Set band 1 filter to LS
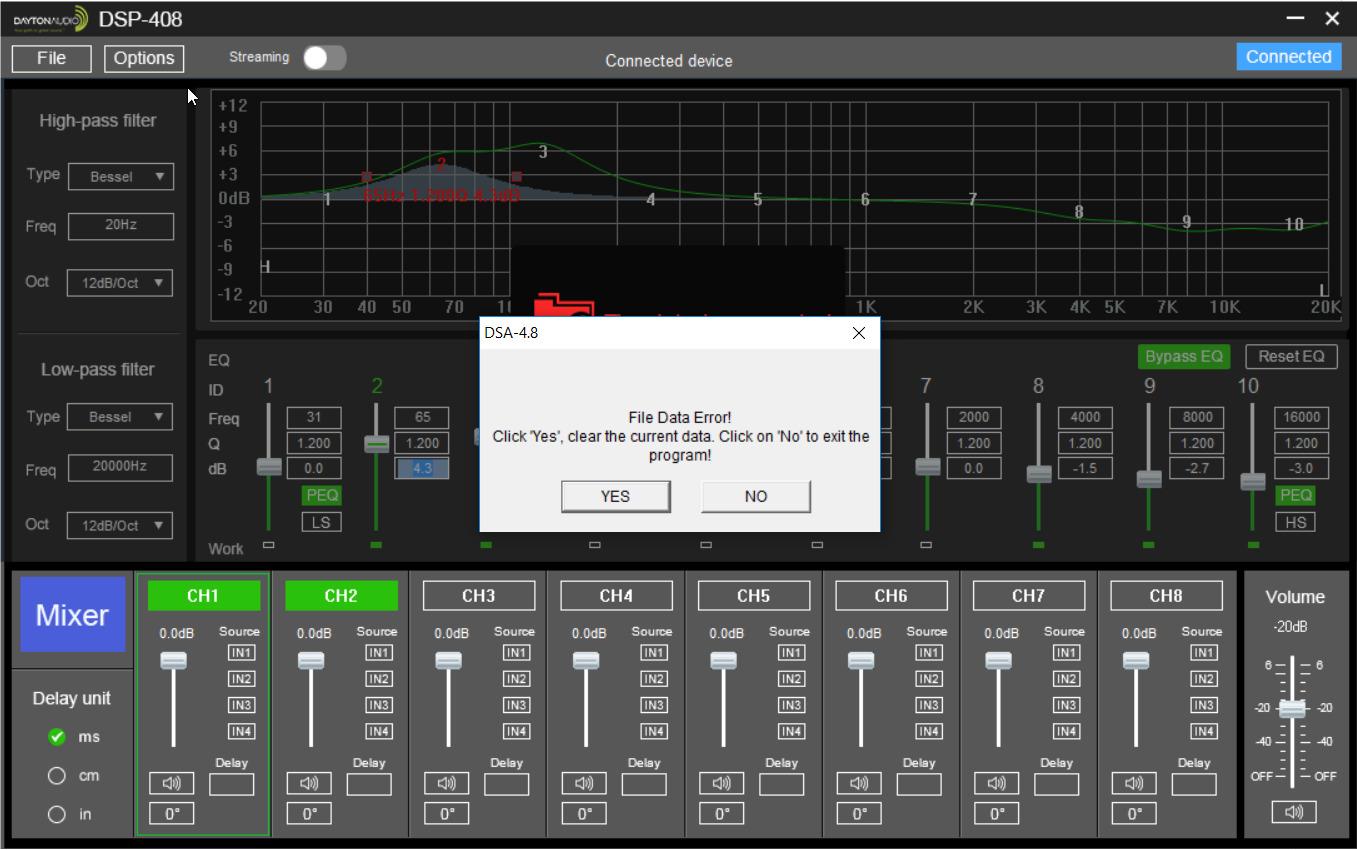This screenshot has height=850, width=1357. (x=321, y=522)
